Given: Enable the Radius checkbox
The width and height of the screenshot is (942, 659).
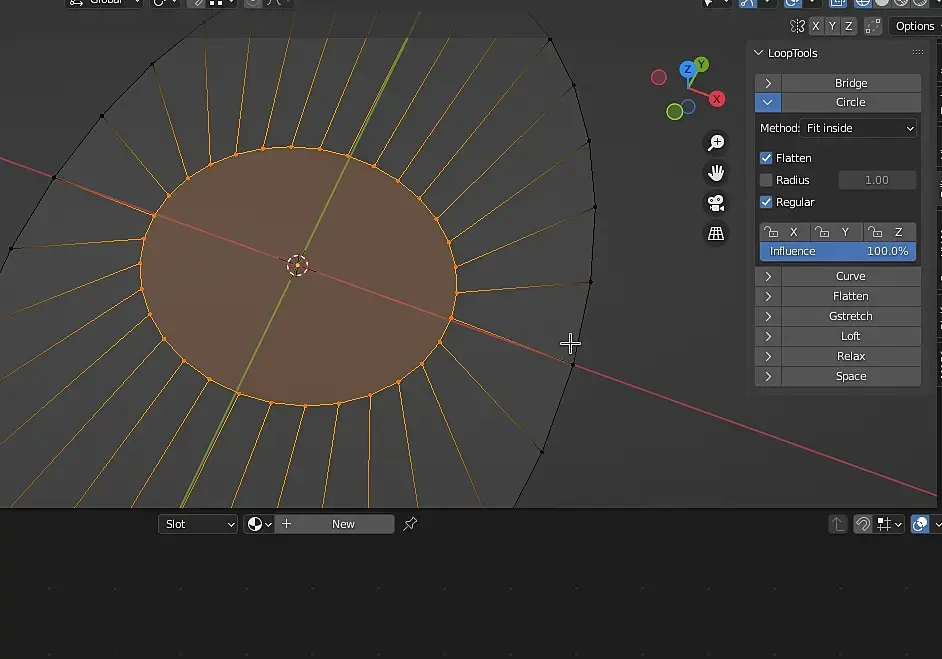Looking at the screenshot, I should click(x=766, y=180).
